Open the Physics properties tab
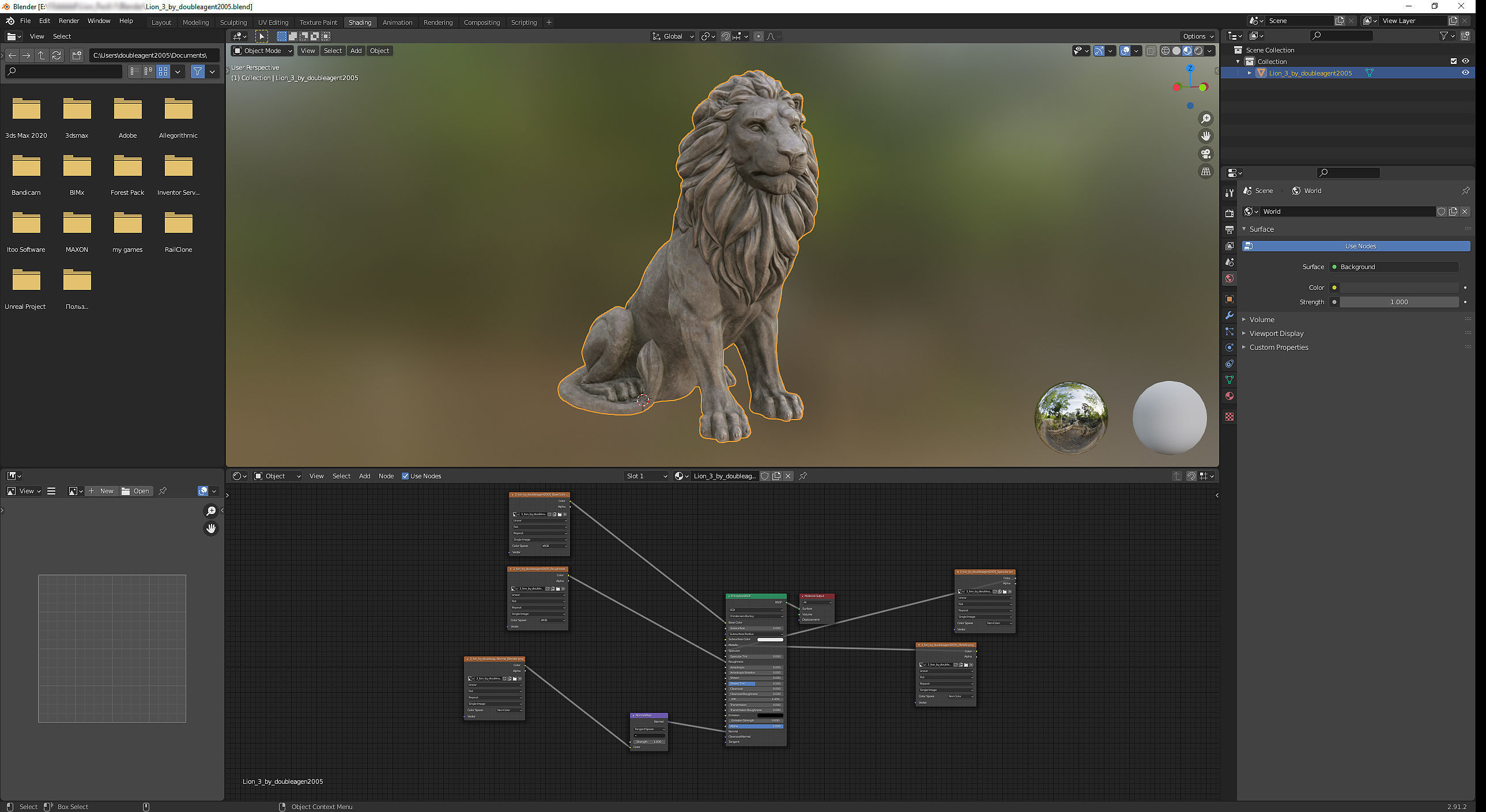Image resolution: width=1486 pixels, height=812 pixels. click(1229, 348)
